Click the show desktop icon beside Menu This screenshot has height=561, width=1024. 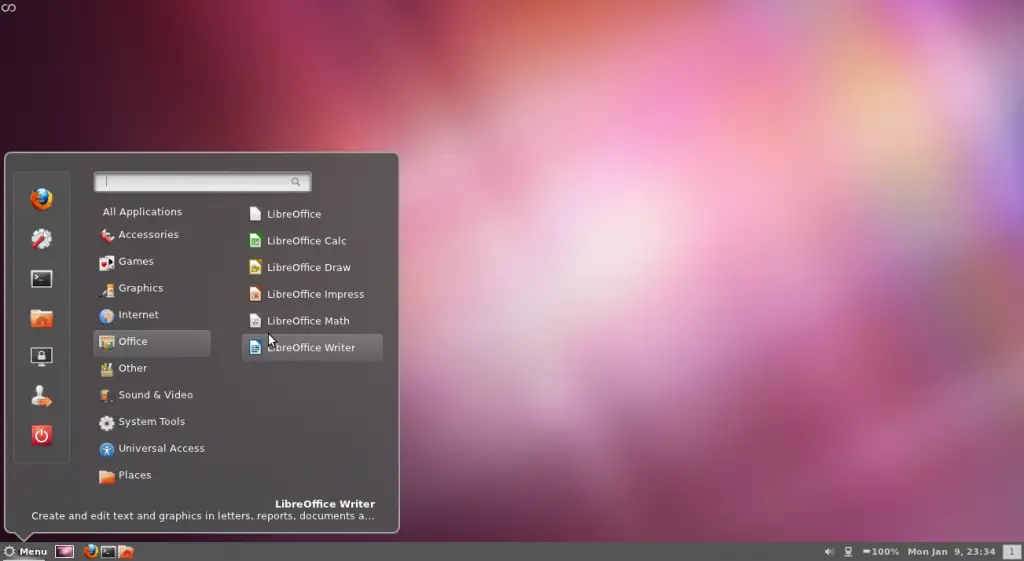pos(64,552)
